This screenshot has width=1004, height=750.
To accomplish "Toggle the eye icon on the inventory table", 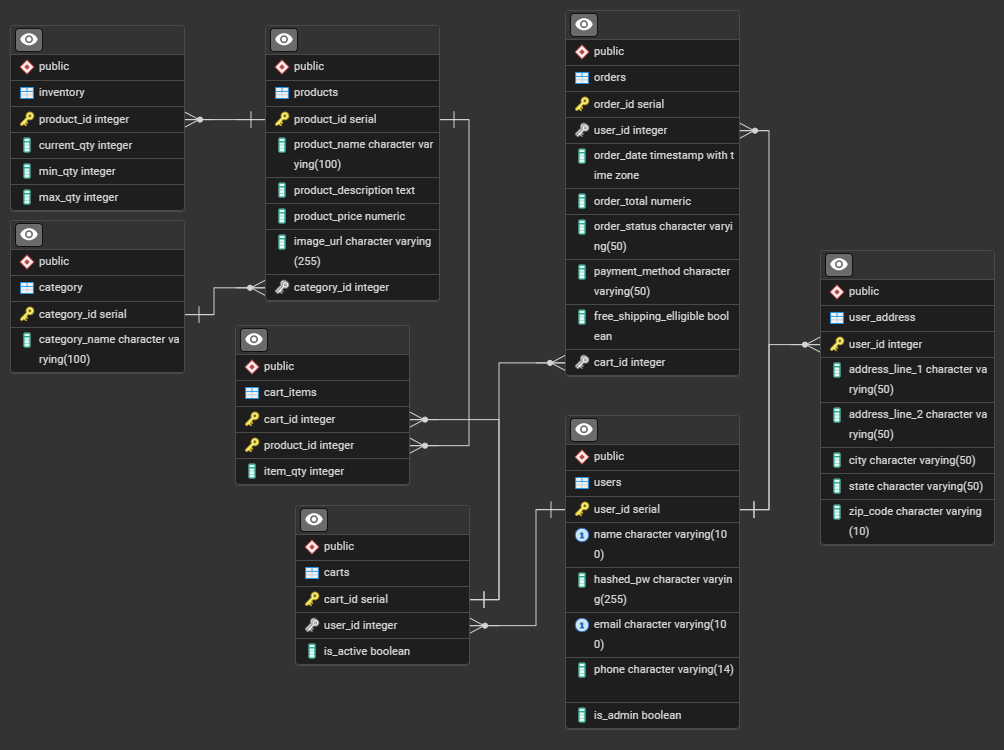I will point(30,39).
